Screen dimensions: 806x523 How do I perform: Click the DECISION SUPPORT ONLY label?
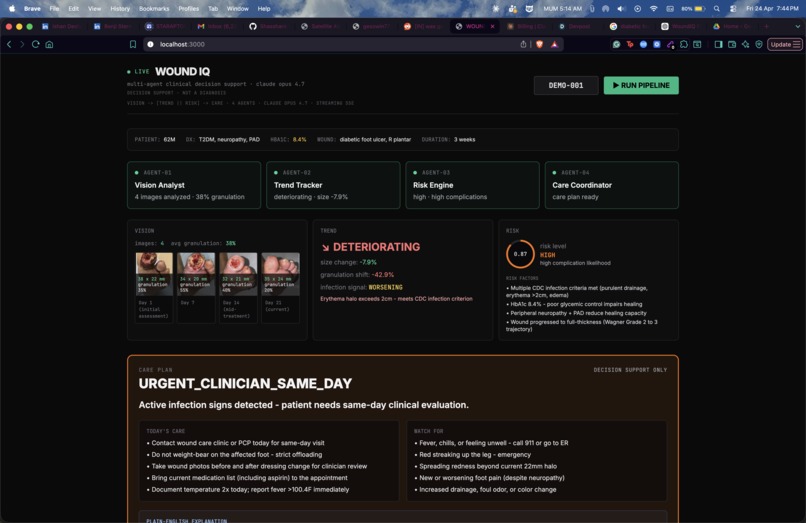coord(630,370)
